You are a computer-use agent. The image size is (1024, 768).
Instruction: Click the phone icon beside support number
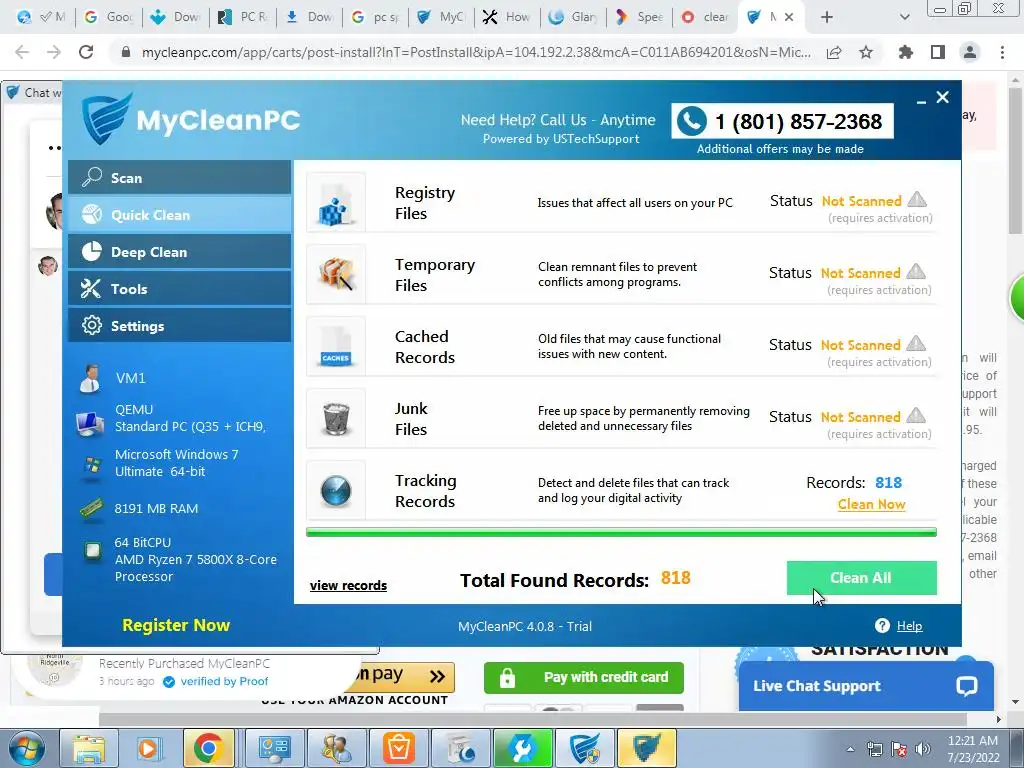point(692,121)
